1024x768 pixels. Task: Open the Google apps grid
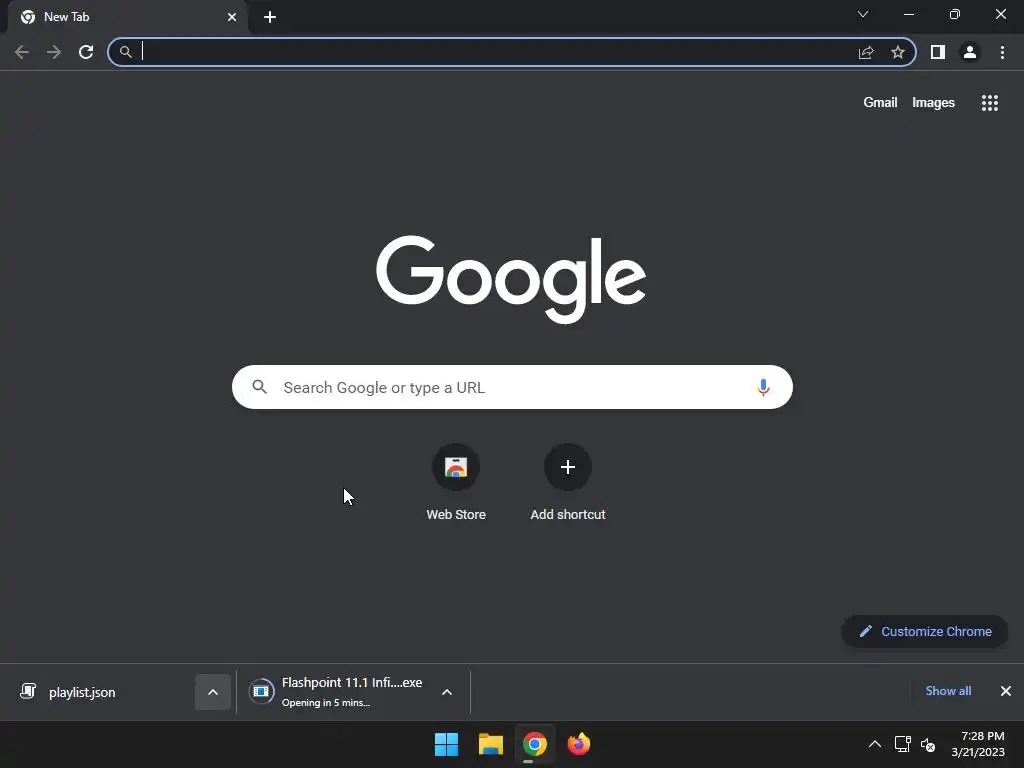coord(990,103)
